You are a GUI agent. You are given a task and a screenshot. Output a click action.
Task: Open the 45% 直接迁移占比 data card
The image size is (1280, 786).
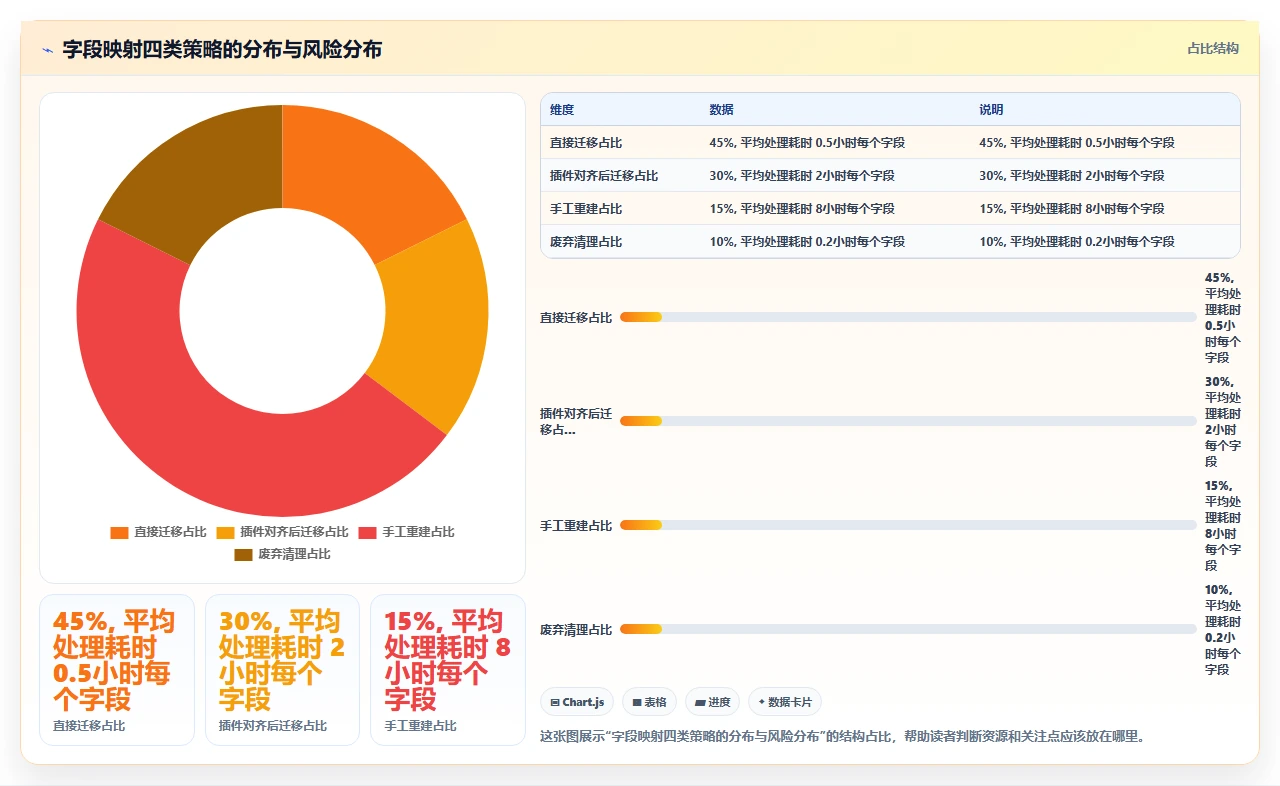click(116, 670)
